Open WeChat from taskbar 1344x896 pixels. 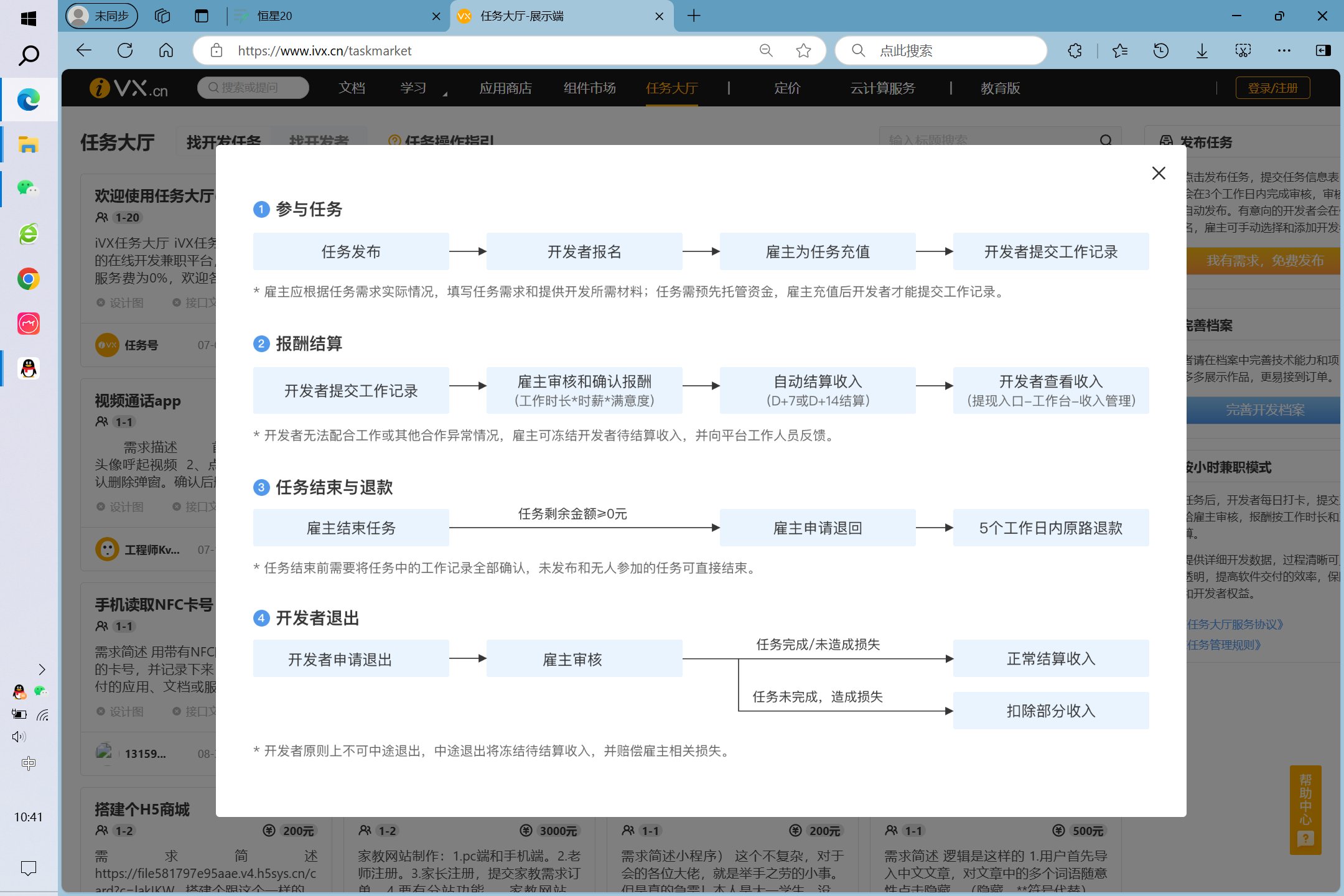pyautogui.click(x=29, y=189)
